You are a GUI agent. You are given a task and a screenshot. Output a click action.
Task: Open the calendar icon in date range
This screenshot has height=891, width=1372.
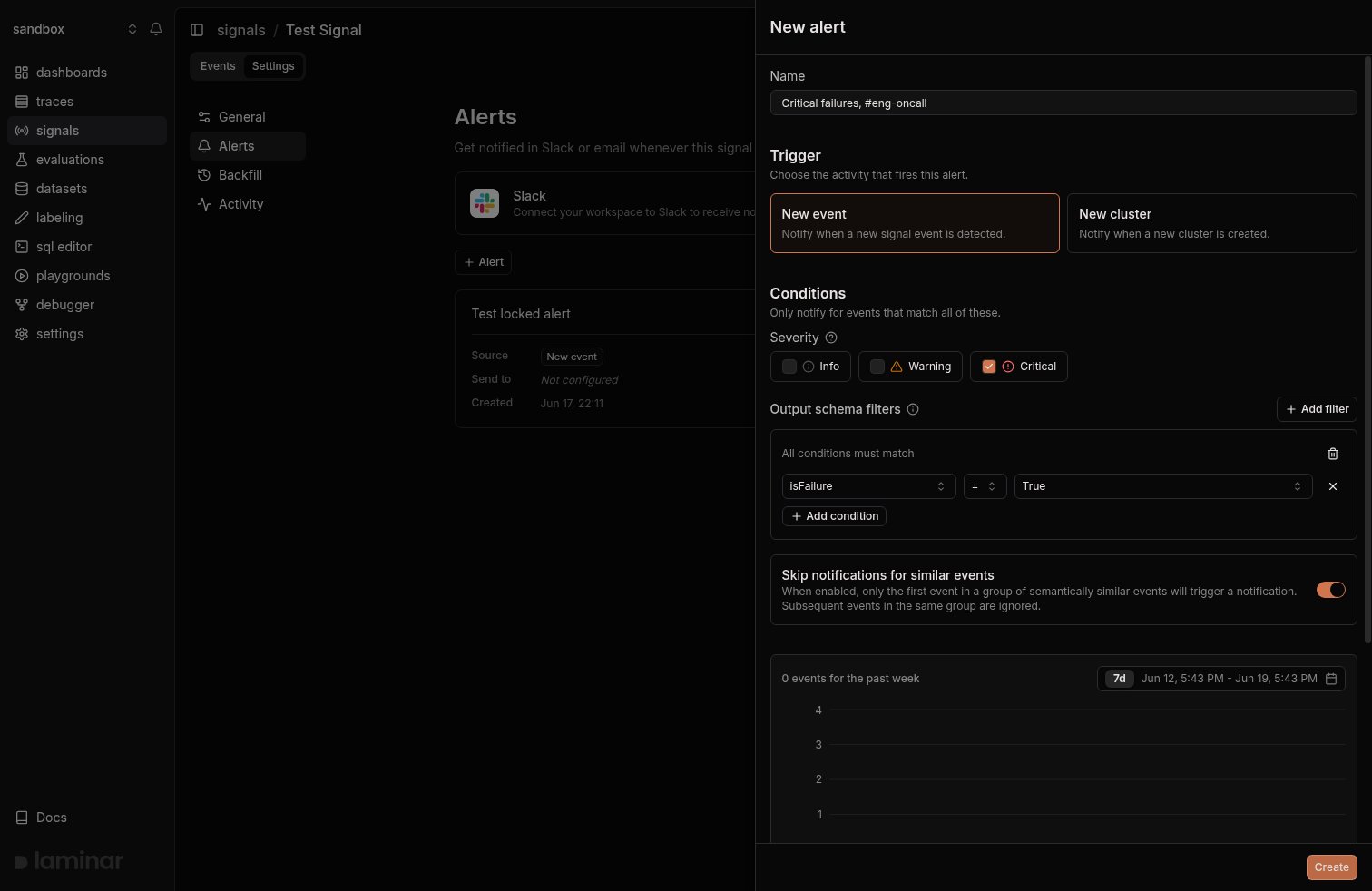[x=1331, y=679]
